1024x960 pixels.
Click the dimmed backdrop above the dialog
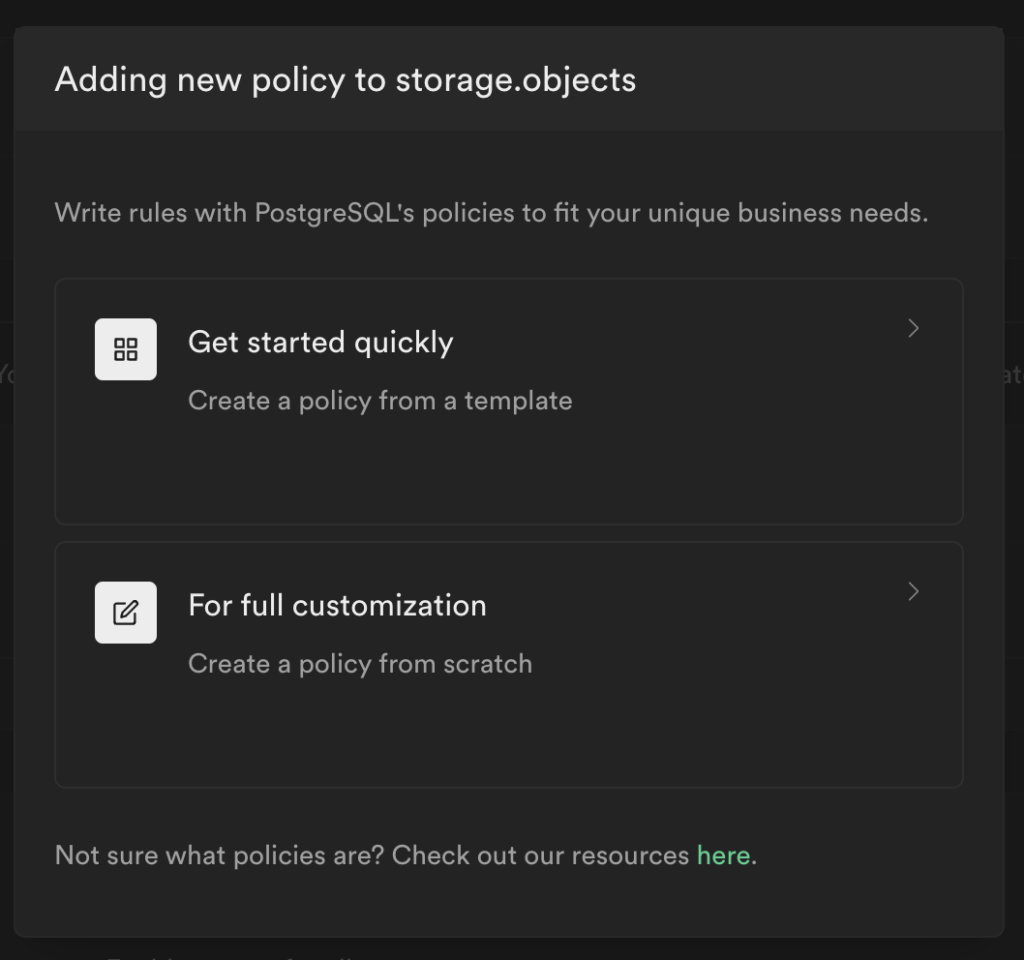pos(500,12)
